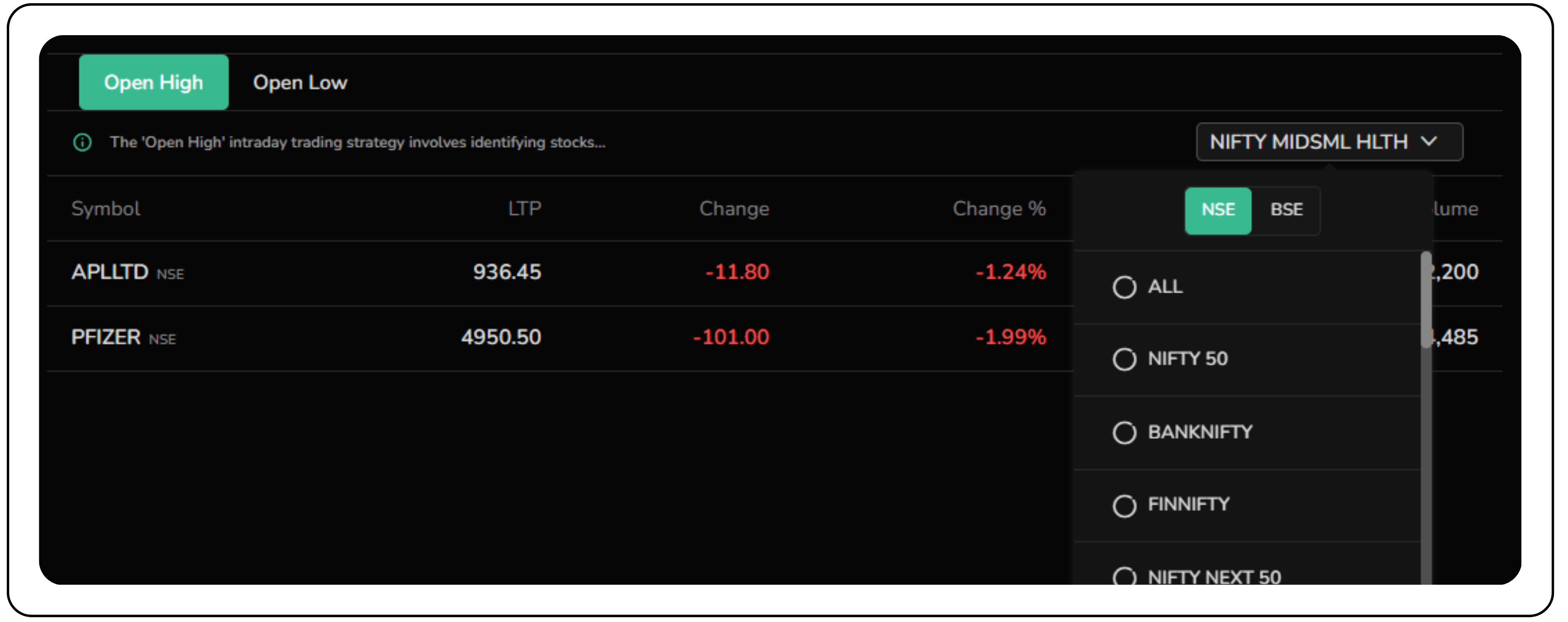
Task: Sort by the Symbol column header
Action: tap(106, 209)
